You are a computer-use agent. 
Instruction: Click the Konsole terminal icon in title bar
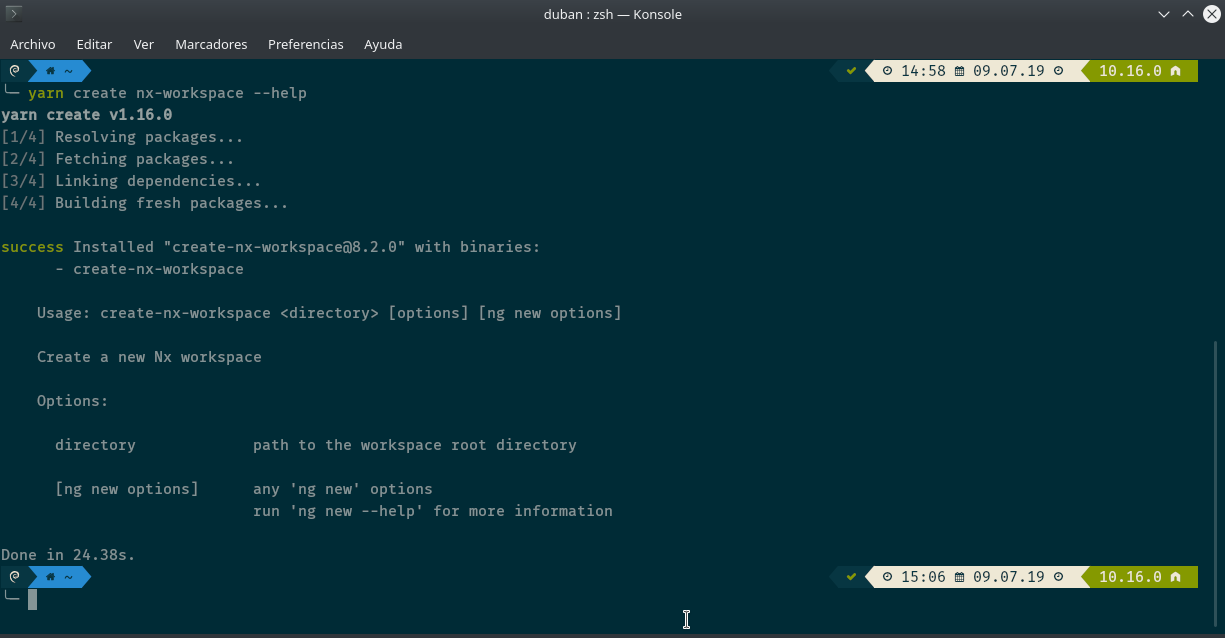tap(14, 14)
